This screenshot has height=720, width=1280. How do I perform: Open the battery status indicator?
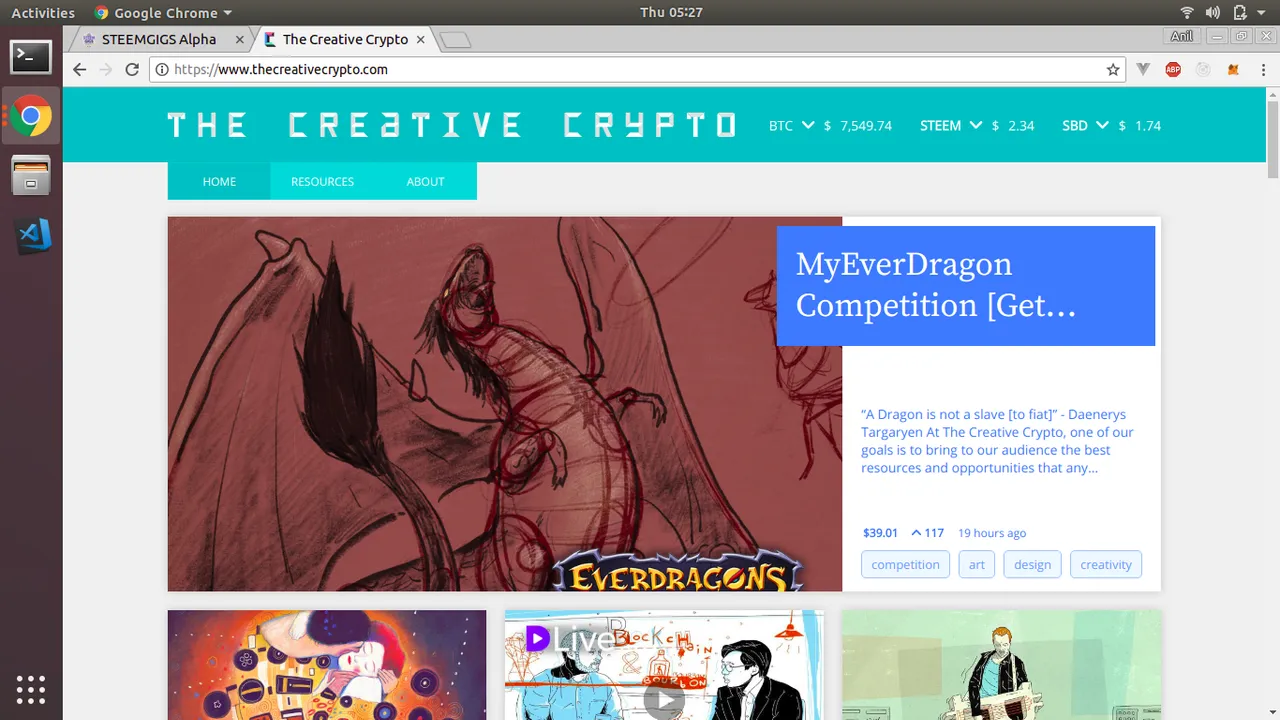pos(1240,13)
